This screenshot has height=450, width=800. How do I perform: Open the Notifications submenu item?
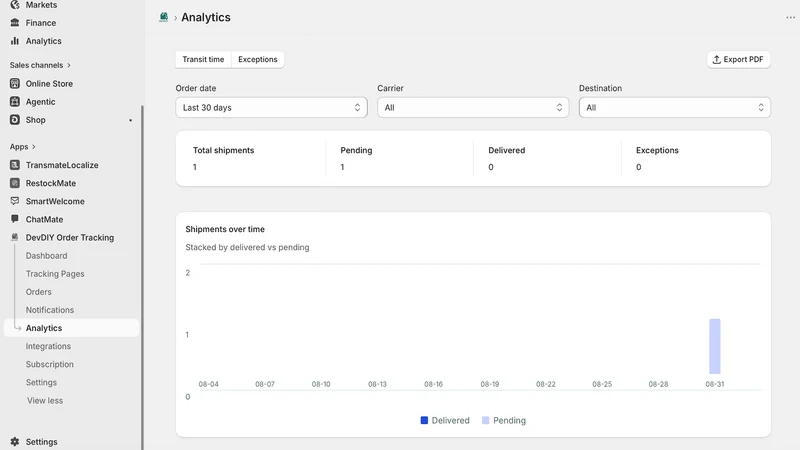[x=50, y=310]
